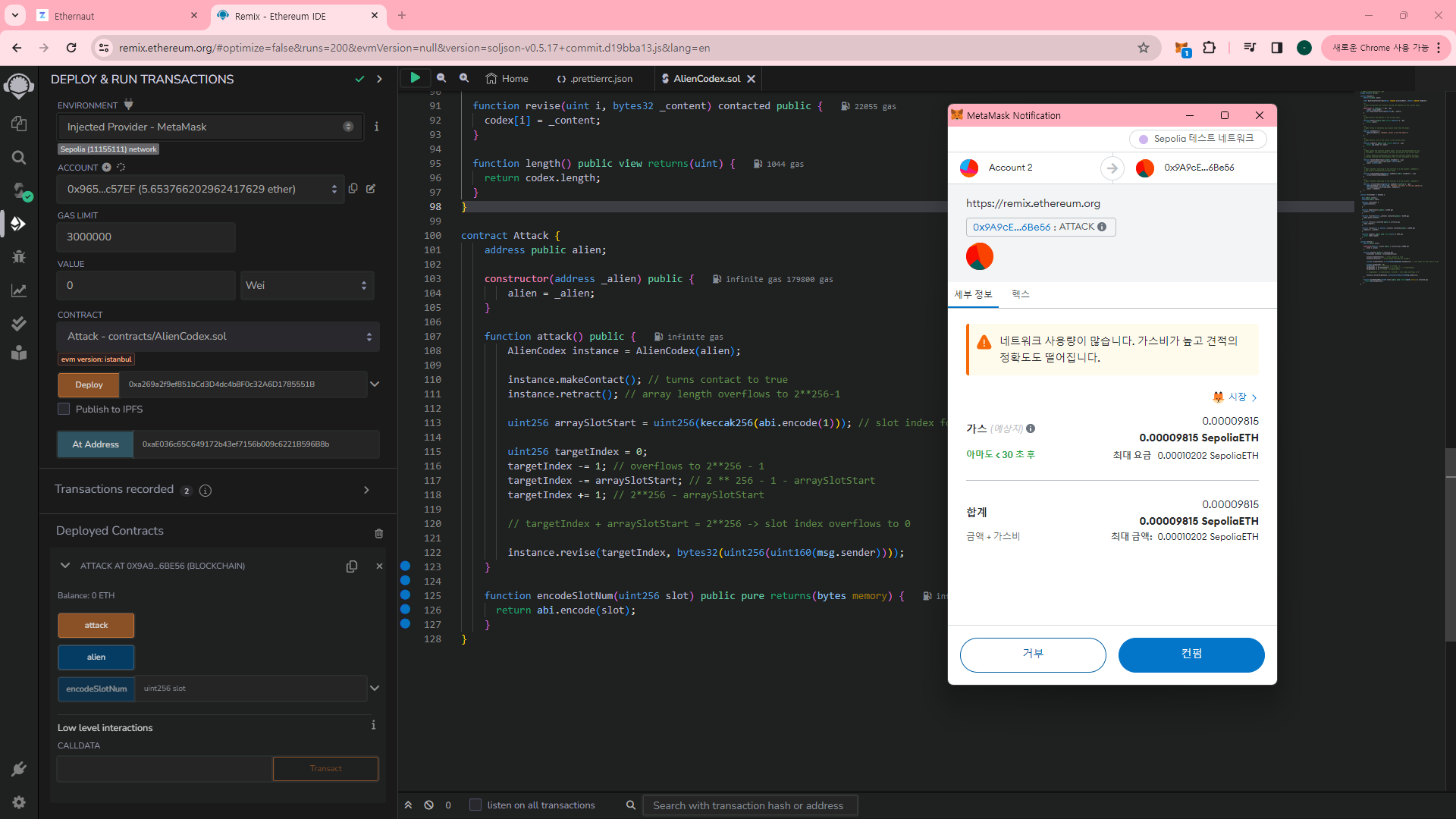Remove the ATTACK deployed contract instance

[x=379, y=566]
